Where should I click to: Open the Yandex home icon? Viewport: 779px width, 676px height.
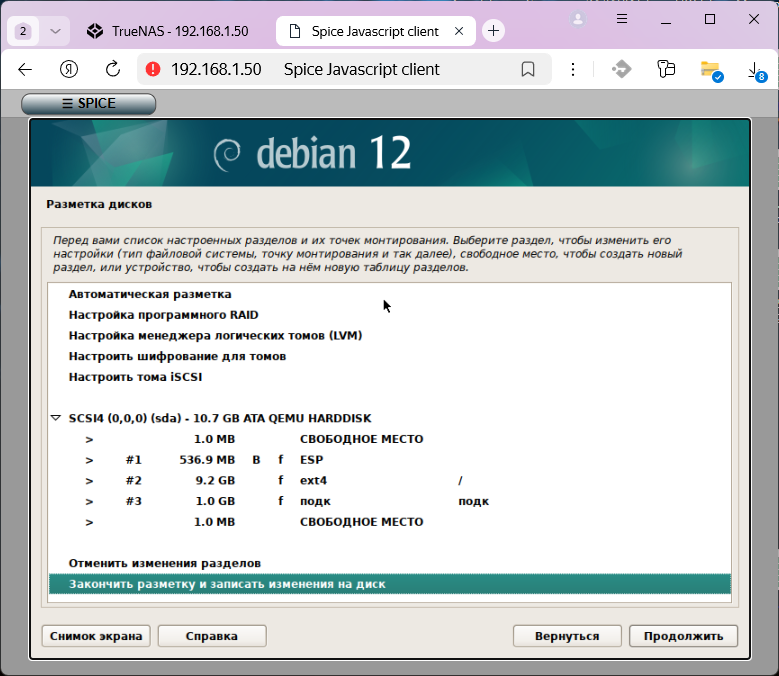click(69, 70)
